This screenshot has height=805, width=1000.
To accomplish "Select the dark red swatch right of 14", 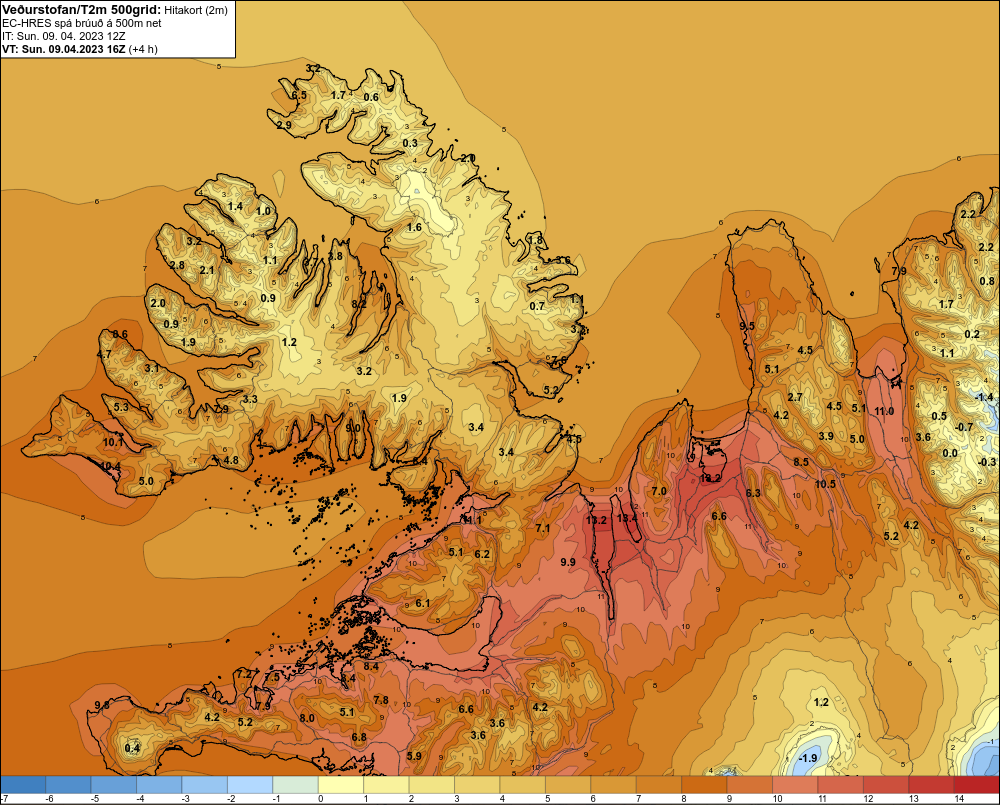I will [x=976, y=785].
